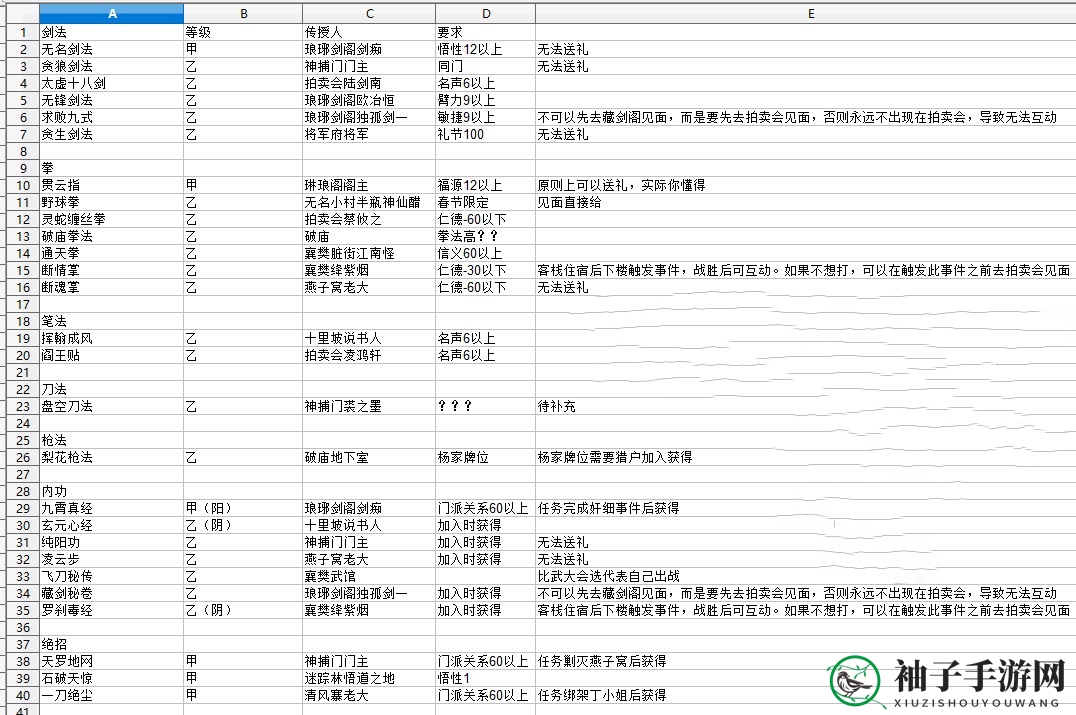Image resolution: width=1076 pixels, height=715 pixels.
Task: Highlight the 凌云步 cell
Action: (x=111, y=560)
